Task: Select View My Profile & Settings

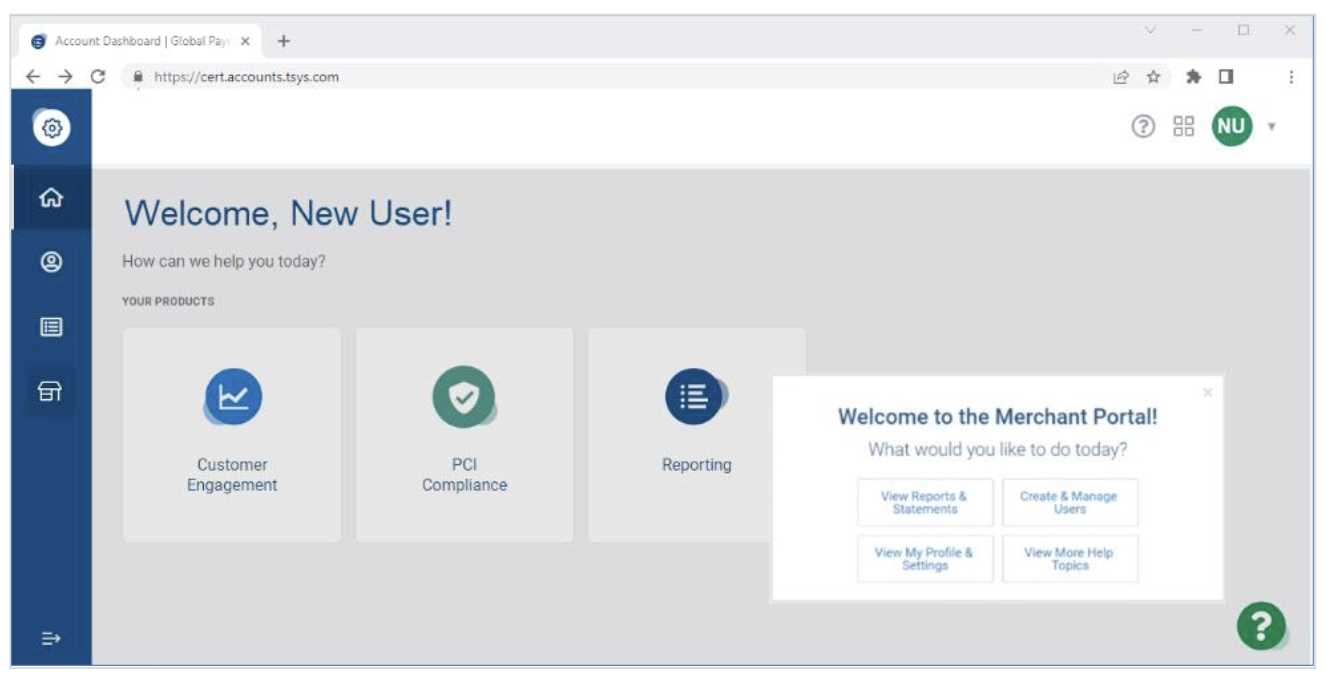Action: (x=925, y=558)
